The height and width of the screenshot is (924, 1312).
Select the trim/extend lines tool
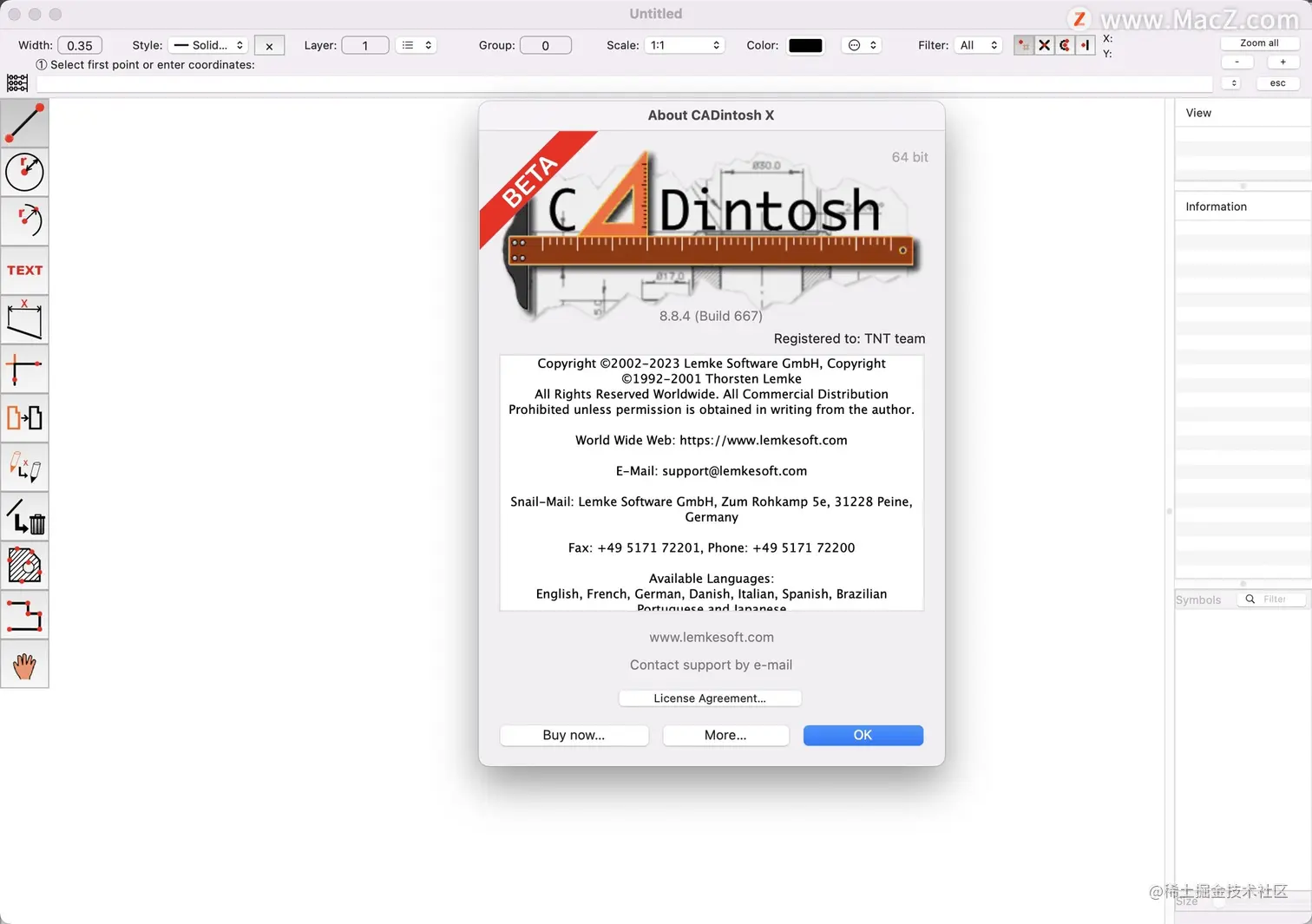[24, 369]
